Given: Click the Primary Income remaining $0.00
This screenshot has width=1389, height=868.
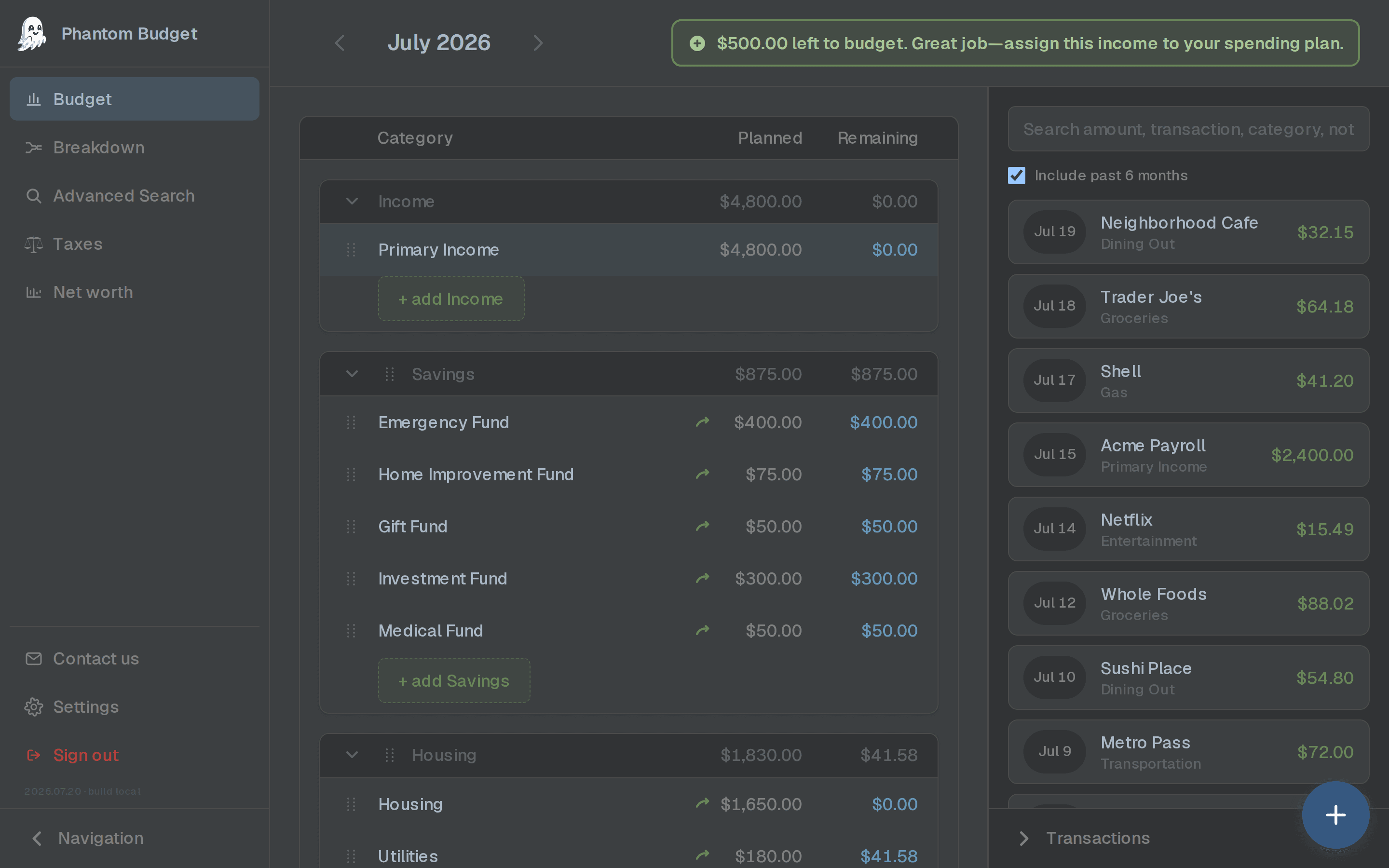Looking at the screenshot, I should (x=895, y=250).
